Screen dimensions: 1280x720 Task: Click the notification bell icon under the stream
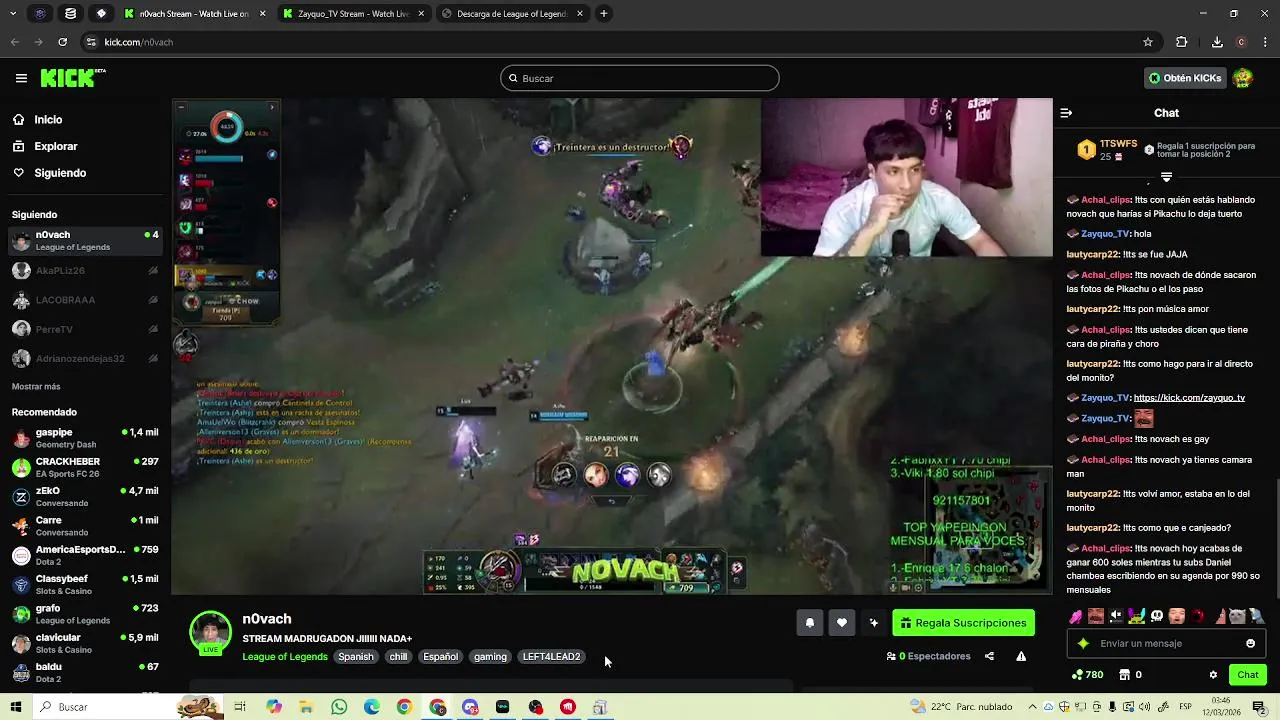[x=809, y=623]
